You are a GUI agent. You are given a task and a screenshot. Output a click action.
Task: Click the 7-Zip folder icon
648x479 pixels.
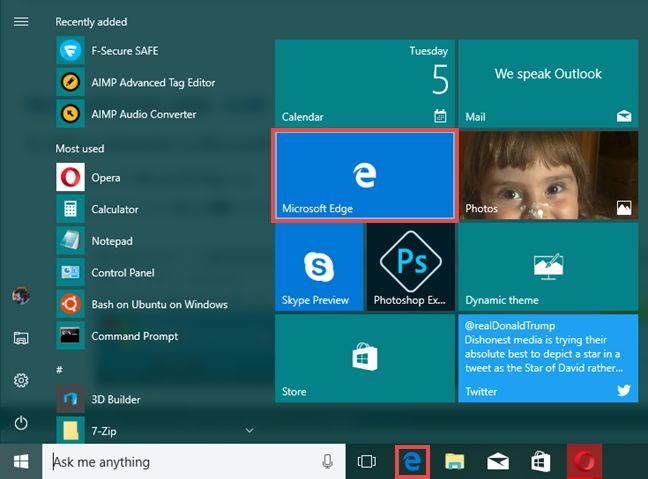click(71, 430)
